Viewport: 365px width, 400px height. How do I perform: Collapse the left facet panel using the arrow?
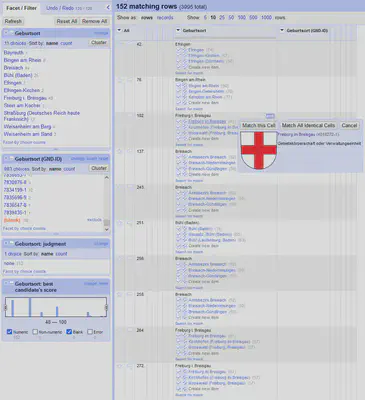[108, 7]
